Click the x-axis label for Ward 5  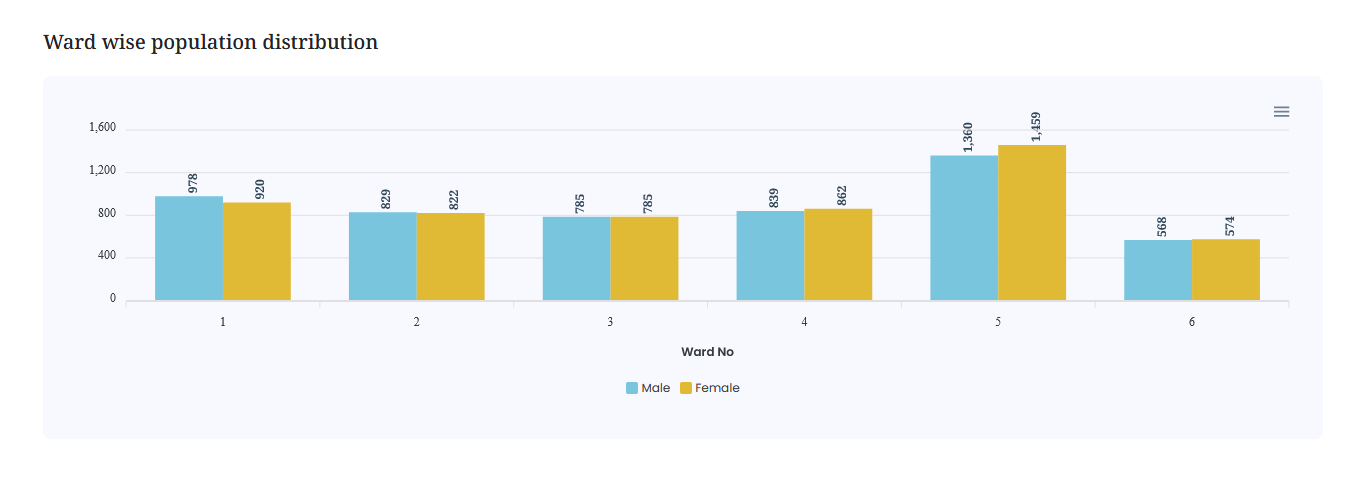point(998,323)
